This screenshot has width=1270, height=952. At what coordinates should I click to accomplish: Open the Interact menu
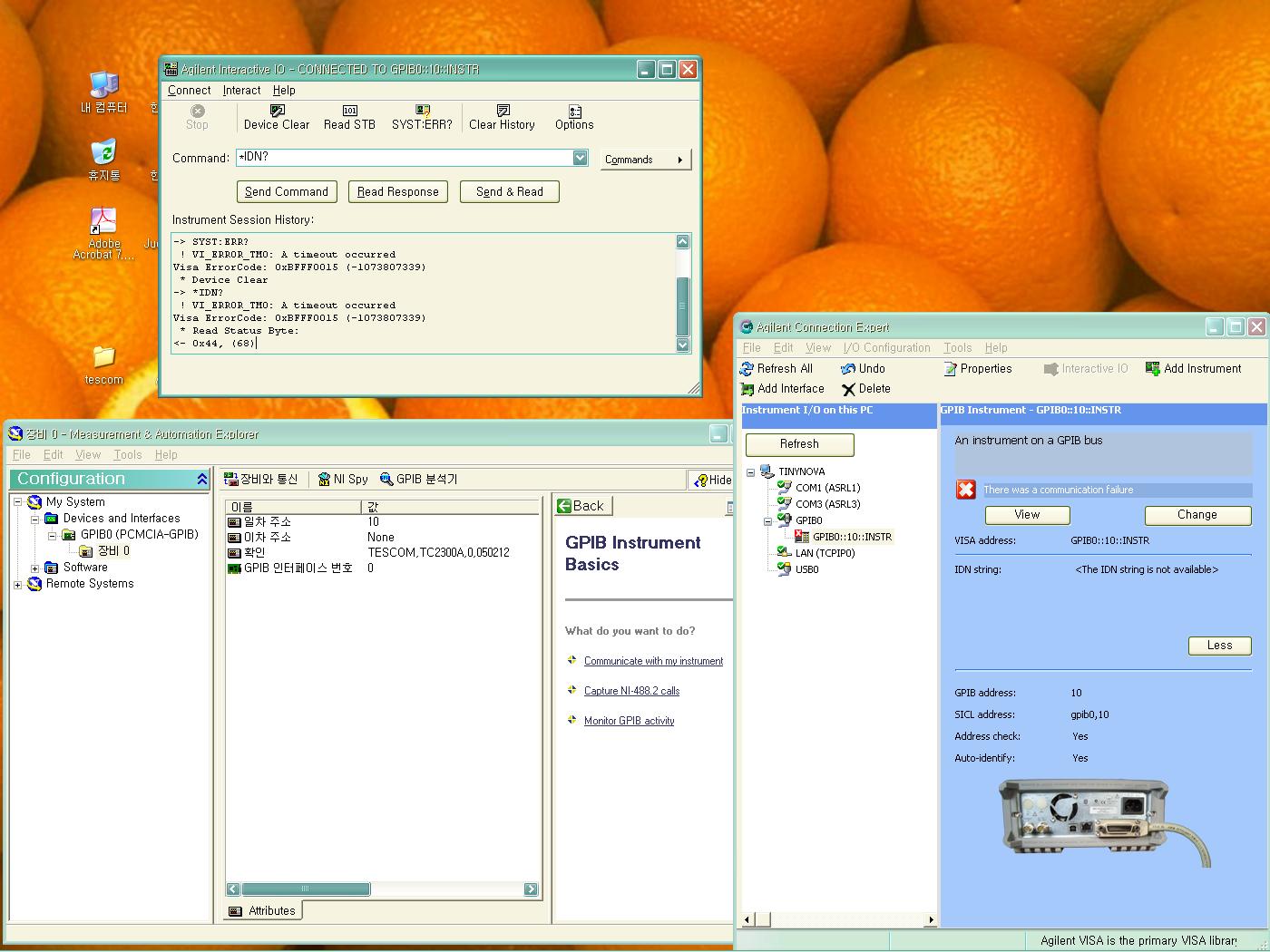pos(241,91)
